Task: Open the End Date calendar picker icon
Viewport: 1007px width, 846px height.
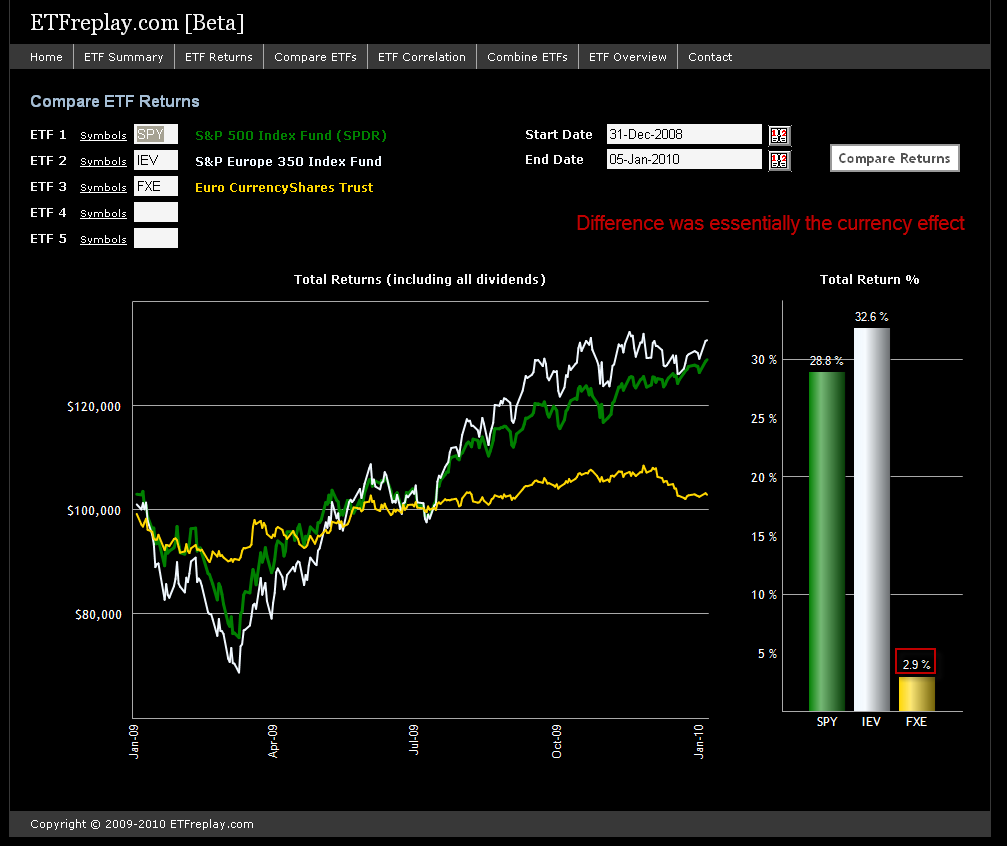Action: coord(779,160)
